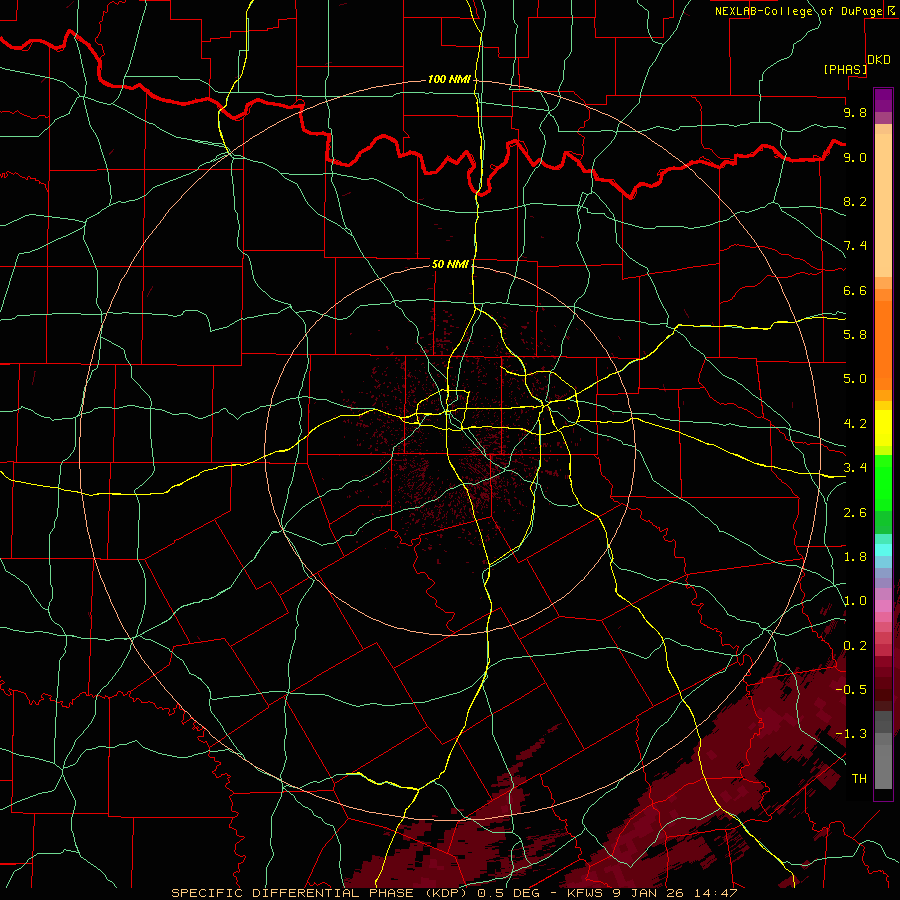
Task: Click the 5.0 value on color scale
Action: pyautogui.click(x=855, y=379)
